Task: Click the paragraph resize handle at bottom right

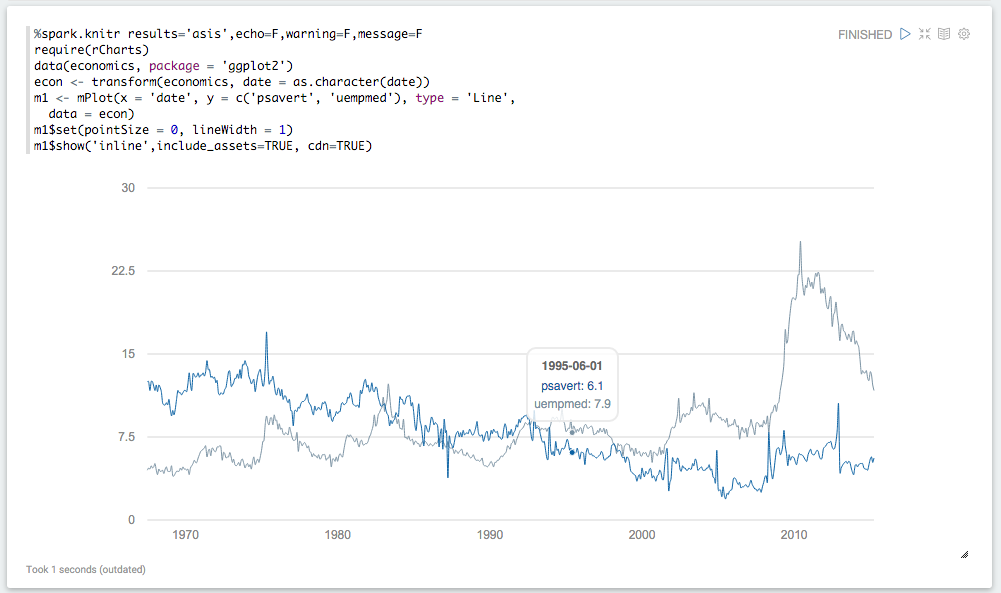Action: coord(964,553)
